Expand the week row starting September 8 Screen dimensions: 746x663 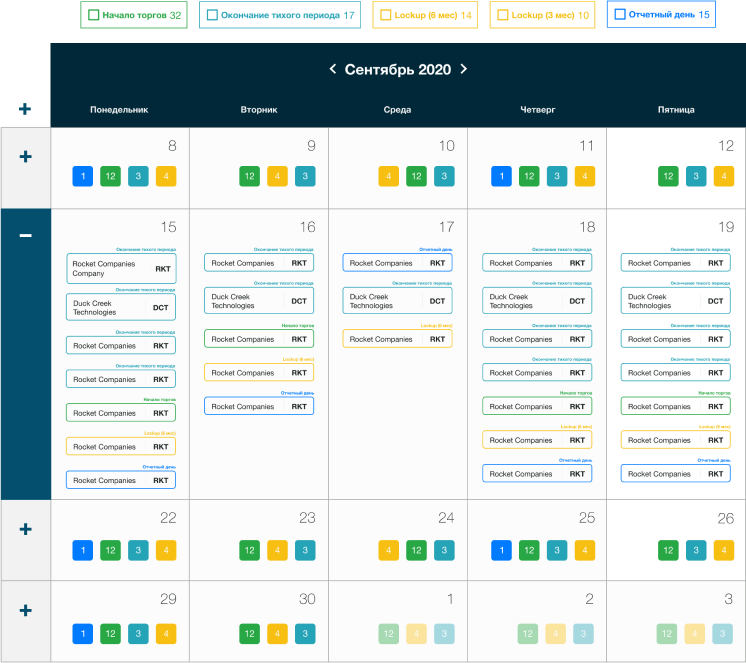click(25, 157)
